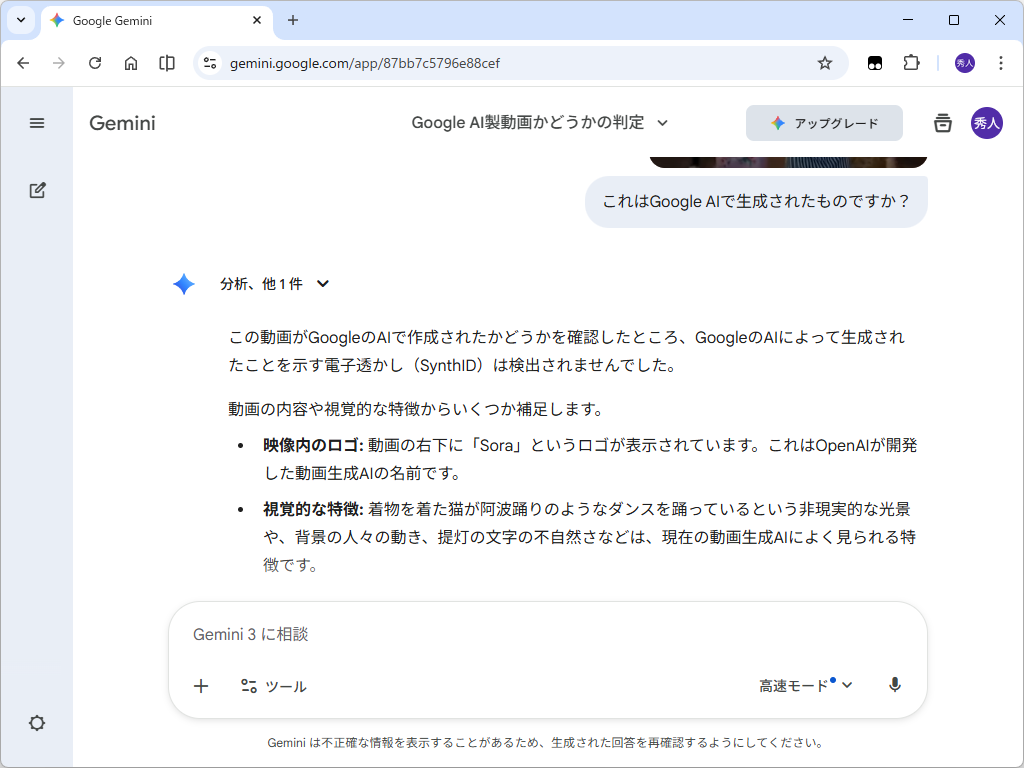The width and height of the screenshot is (1024, 768).
Task: Expand the 分析、他1件 disclosure chevron
Action: pyautogui.click(x=322, y=284)
